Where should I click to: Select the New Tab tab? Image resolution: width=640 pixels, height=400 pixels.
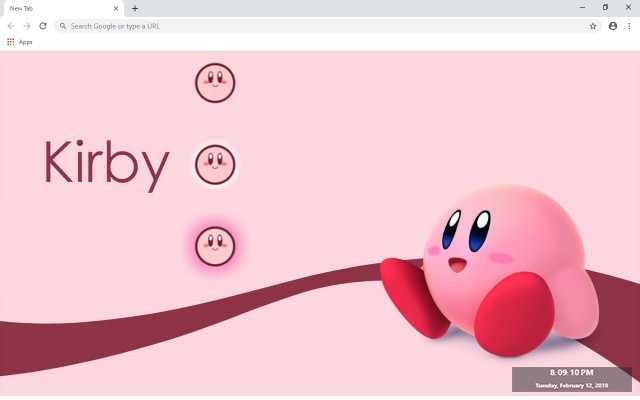[62, 9]
